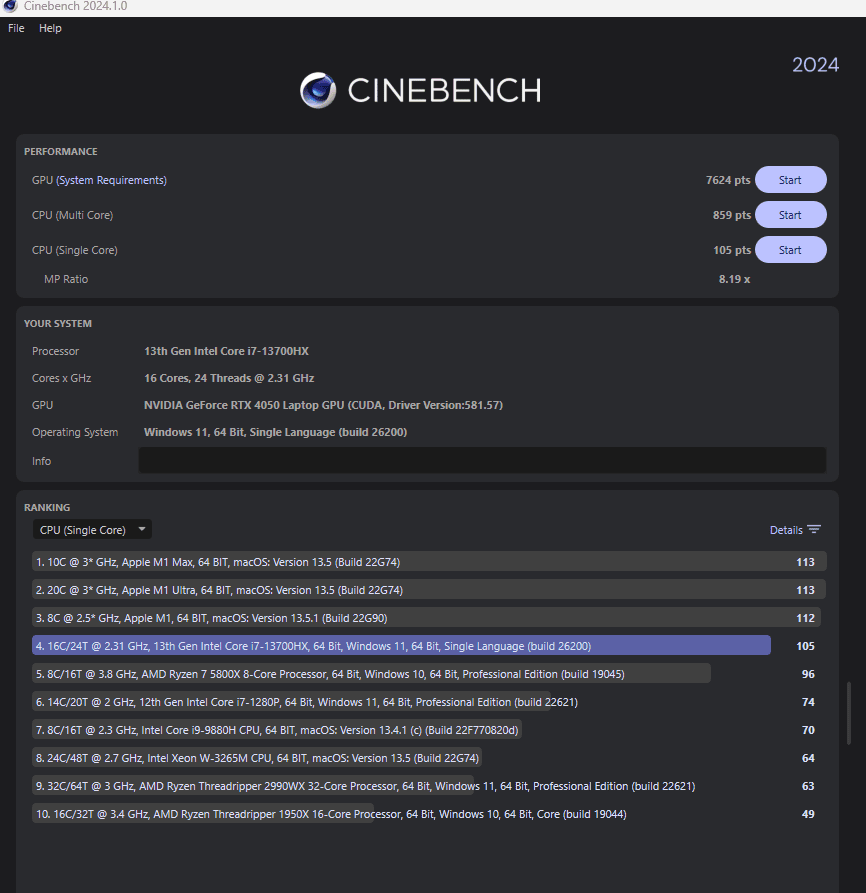Screen dimensions: 866x893
Task: Click the Cinebench logo sphere
Action: pyautogui.click(x=318, y=90)
